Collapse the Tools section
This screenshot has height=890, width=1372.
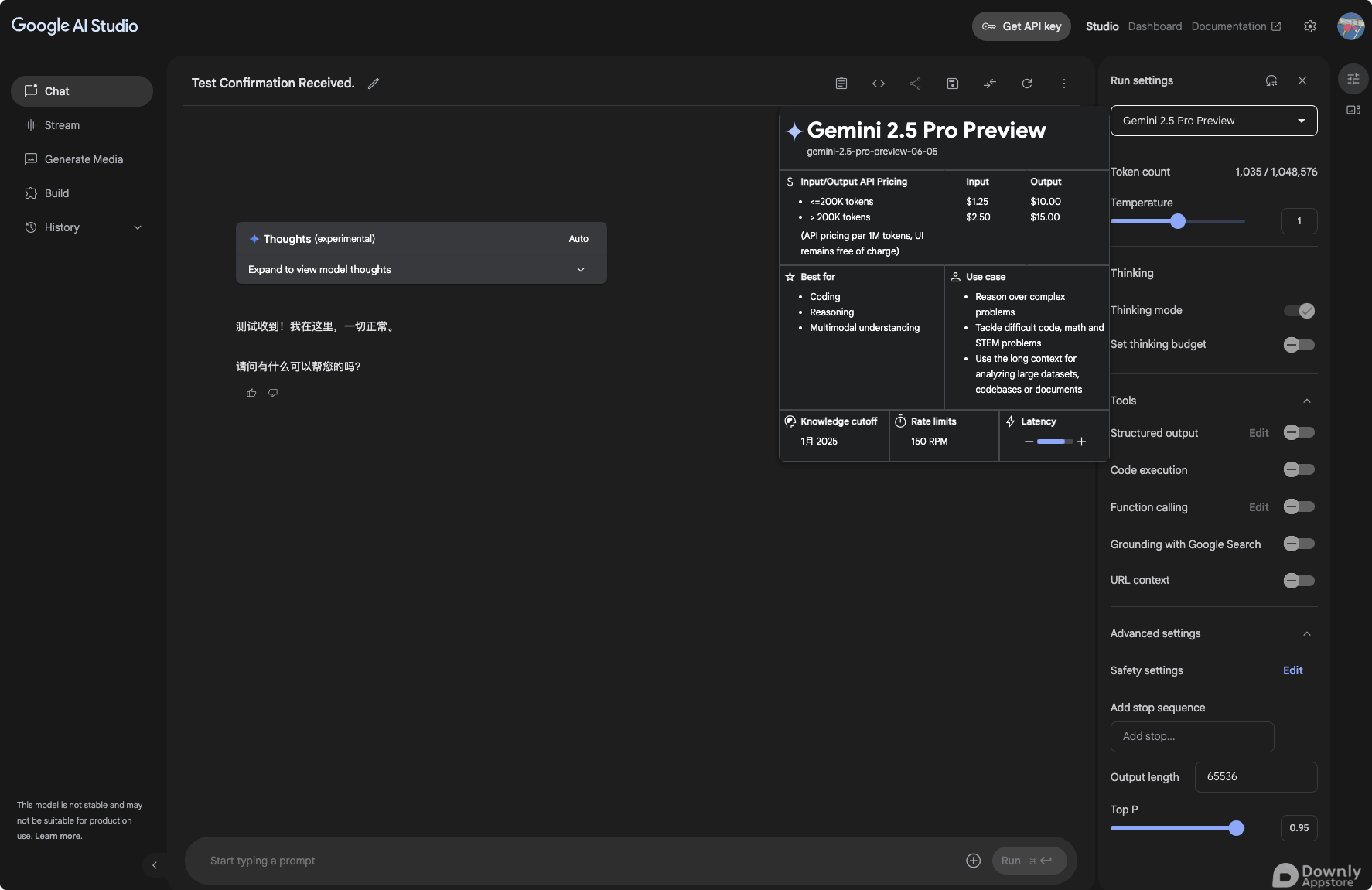pyautogui.click(x=1307, y=401)
